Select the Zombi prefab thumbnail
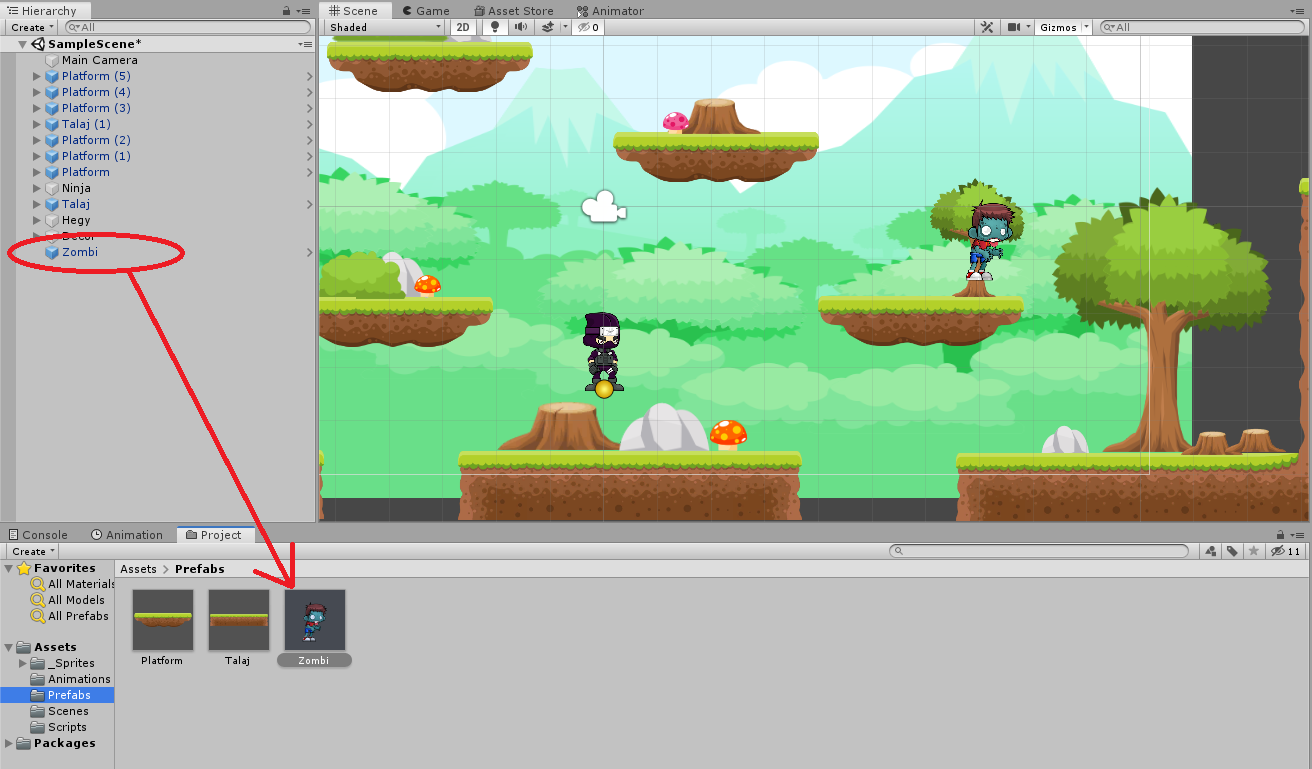The height and width of the screenshot is (769, 1312). tap(315, 619)
